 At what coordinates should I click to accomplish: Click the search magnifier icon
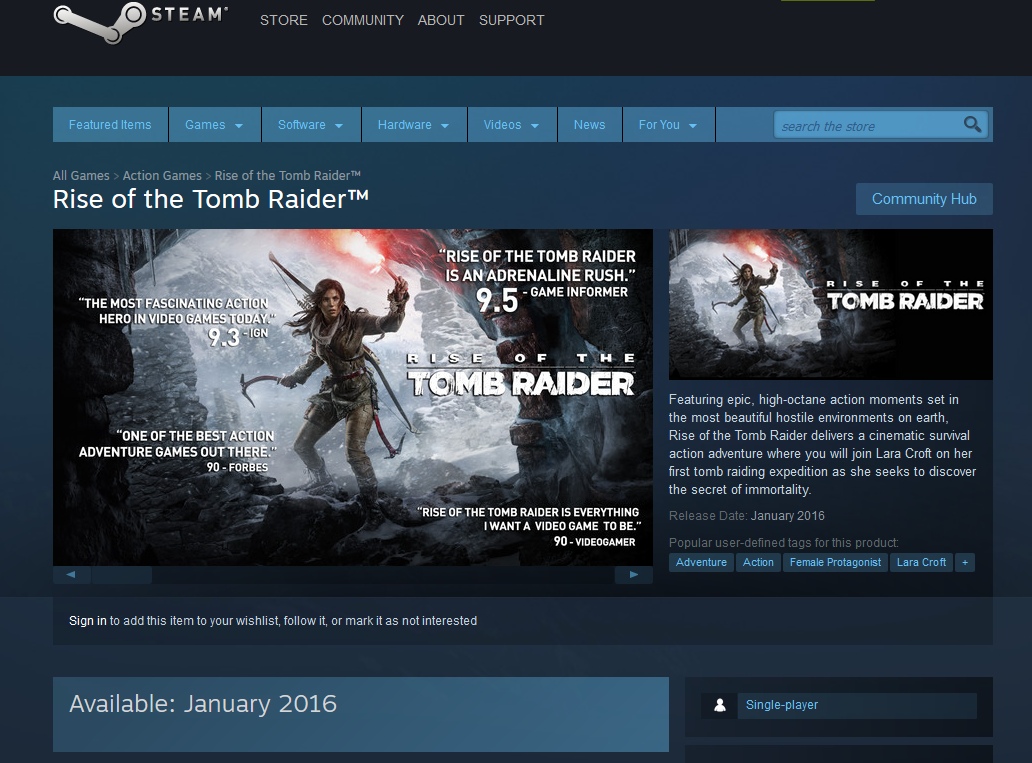(972, 124)
